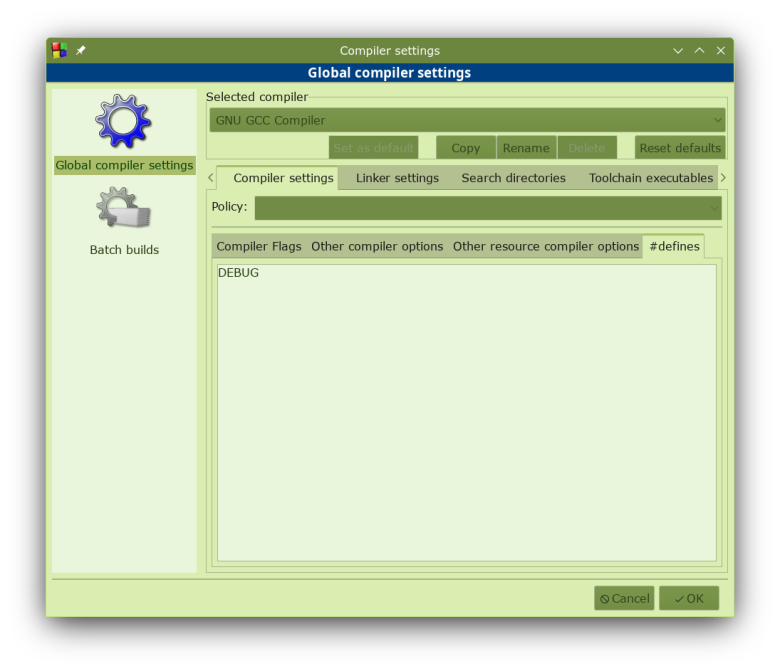Click the Rename compiler button

point(526,148)
